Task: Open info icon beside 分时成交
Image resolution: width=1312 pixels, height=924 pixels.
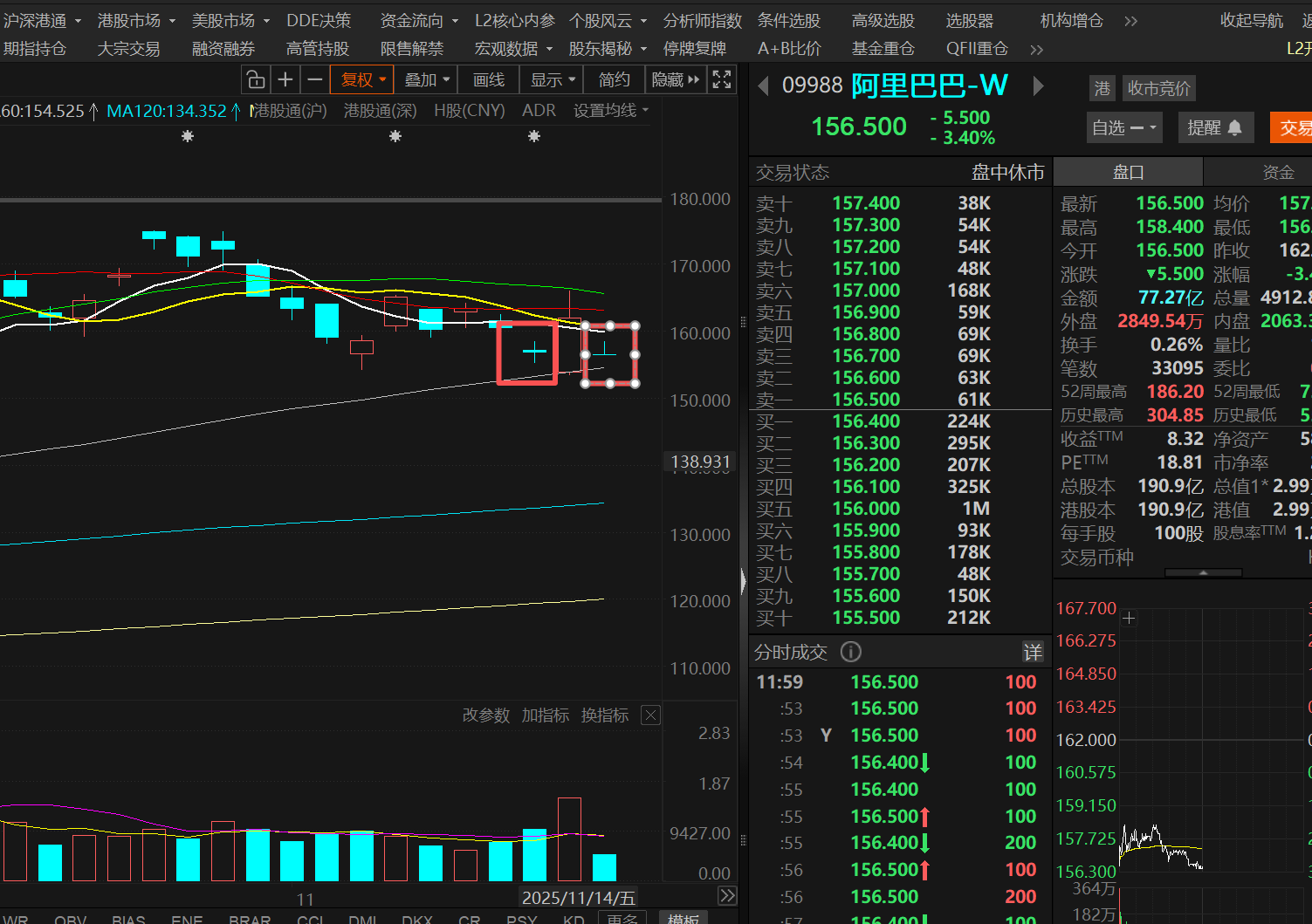Action: (x=851, y=652)
